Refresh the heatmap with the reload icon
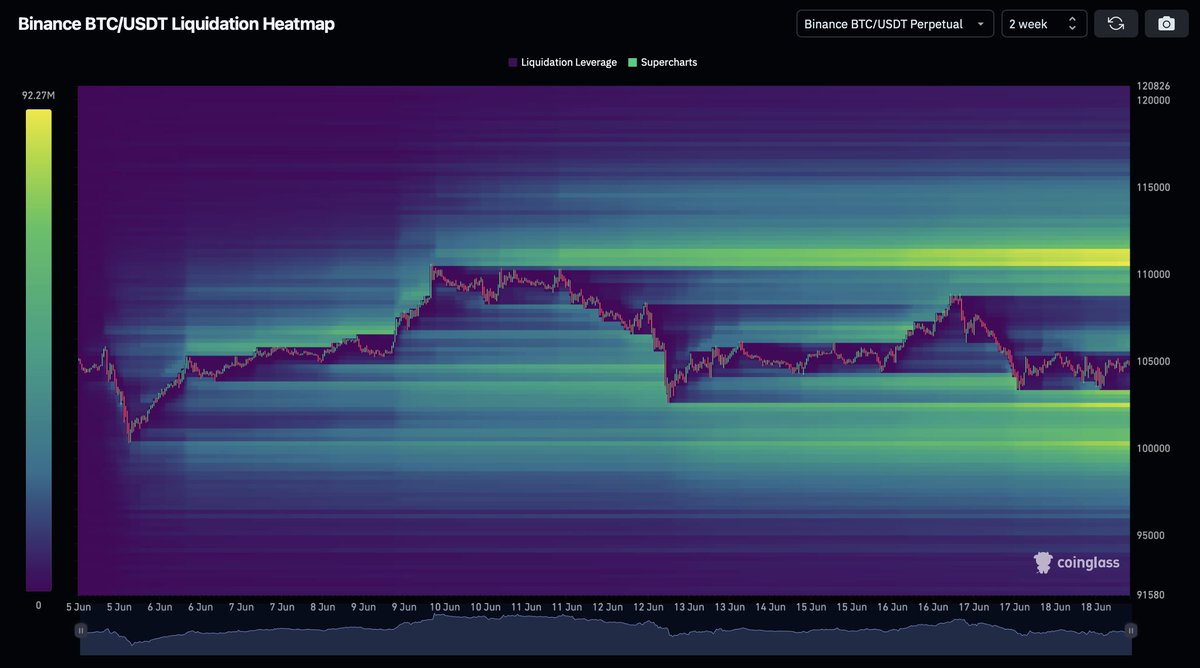Screen dimensions: 1200x668 (1116, 23)
